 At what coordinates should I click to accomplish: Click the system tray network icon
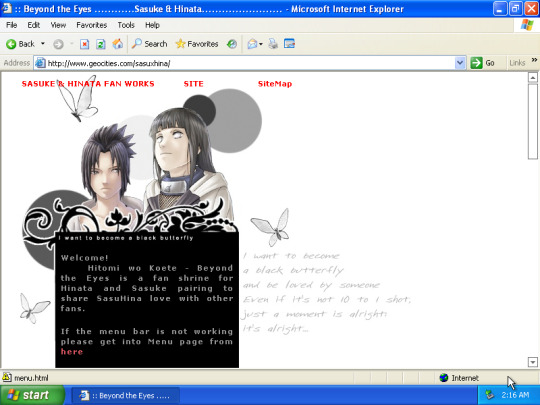(489, 395)
